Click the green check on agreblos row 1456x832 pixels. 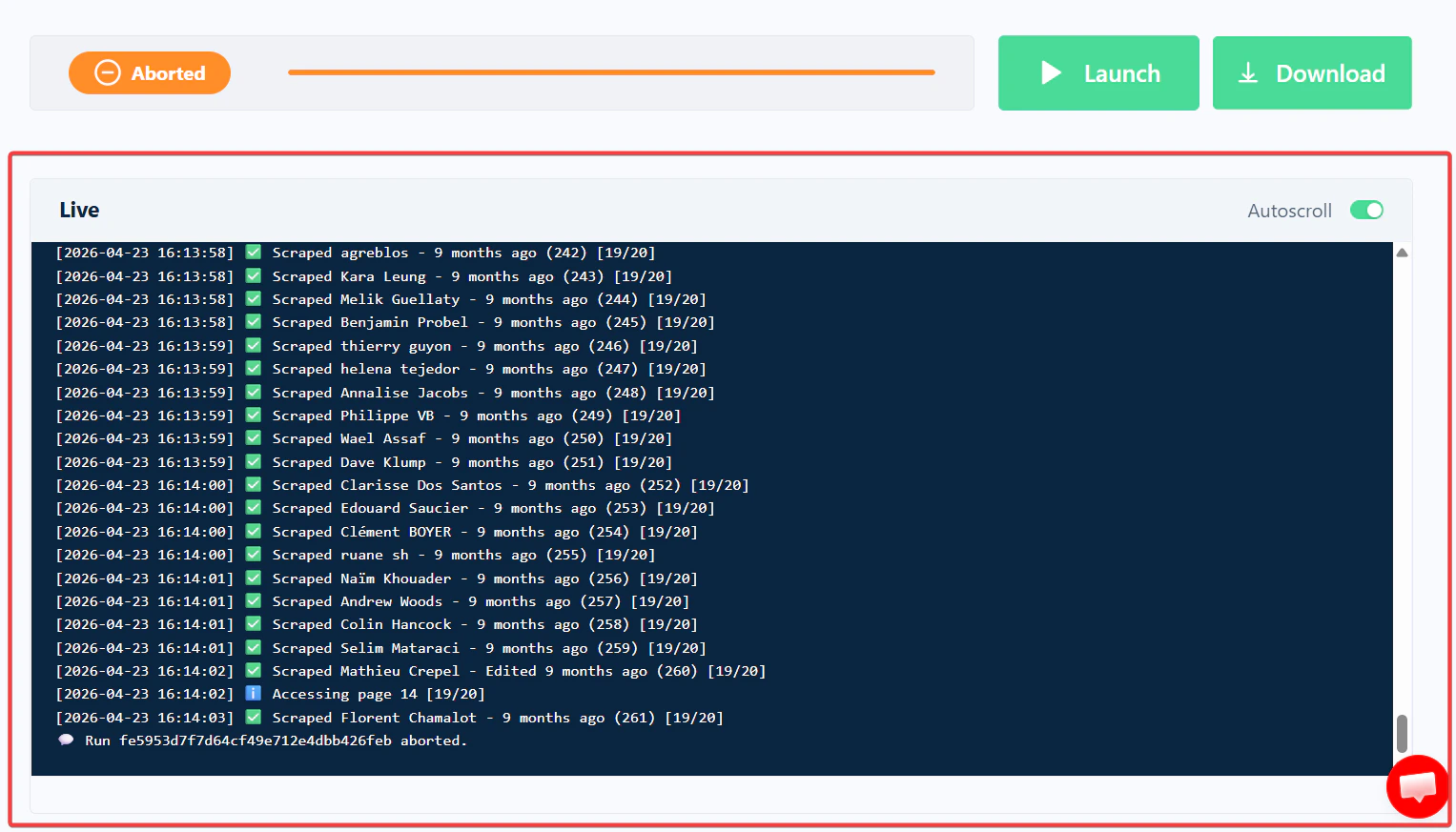click(254, 253)
